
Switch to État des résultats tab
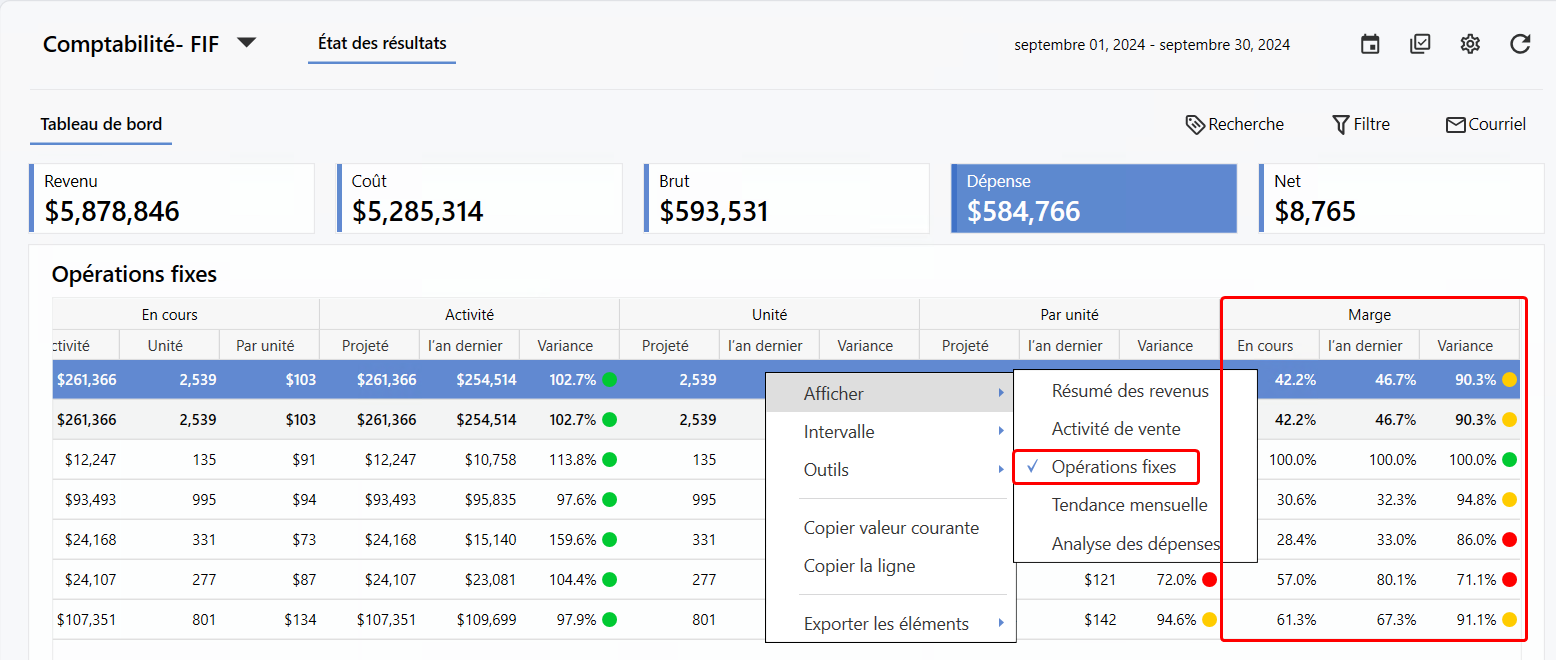pos(382,44)
